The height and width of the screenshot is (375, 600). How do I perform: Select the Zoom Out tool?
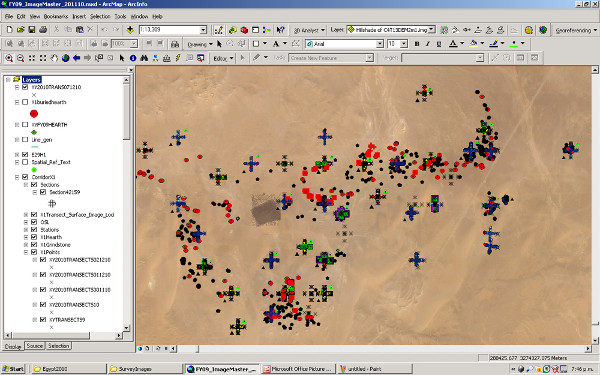[21, 58]
